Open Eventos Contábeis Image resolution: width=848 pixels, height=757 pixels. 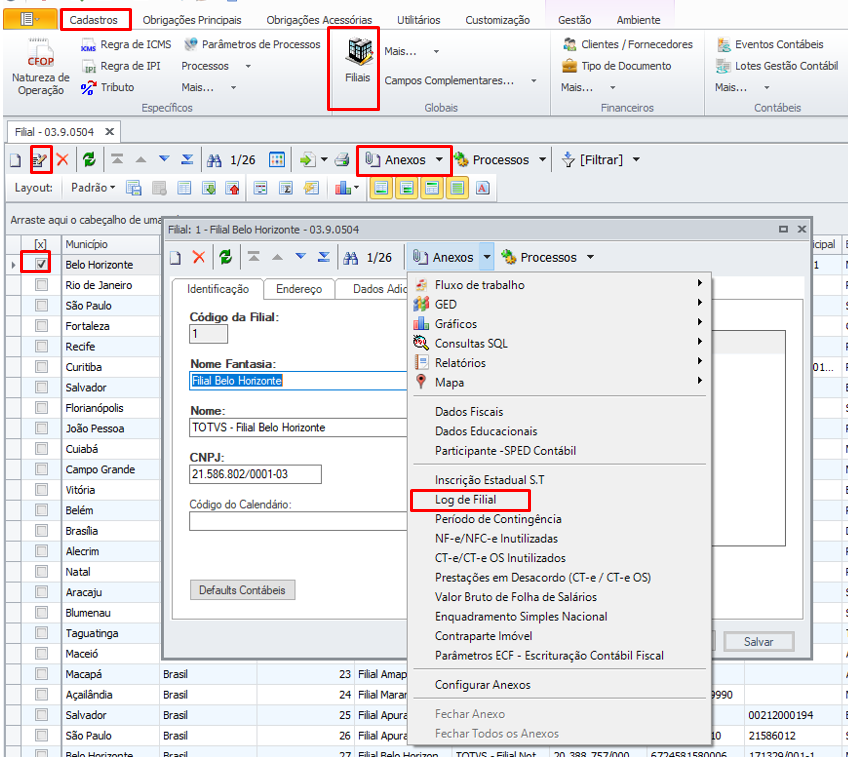(x=770, y=44)
